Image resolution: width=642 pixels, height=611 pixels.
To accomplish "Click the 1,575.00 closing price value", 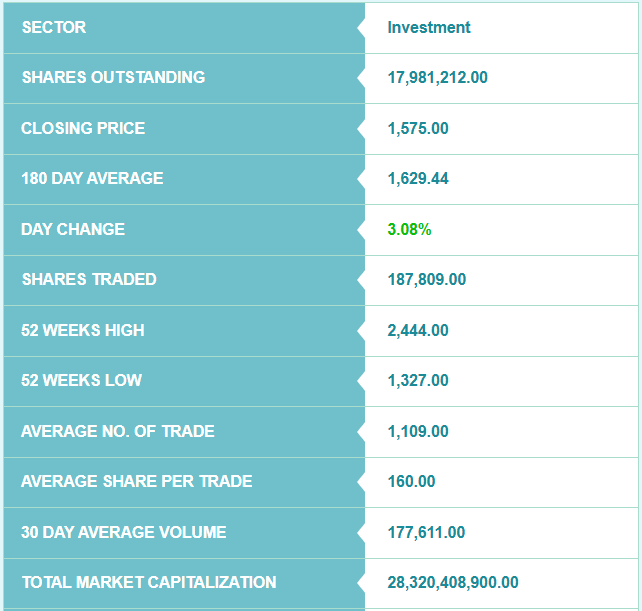I will click(418, 128).
